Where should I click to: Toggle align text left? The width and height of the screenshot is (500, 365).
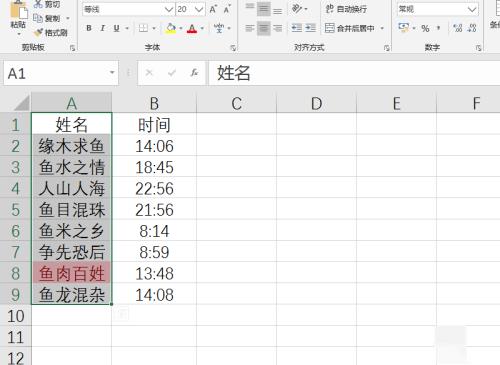pos(250,28)
